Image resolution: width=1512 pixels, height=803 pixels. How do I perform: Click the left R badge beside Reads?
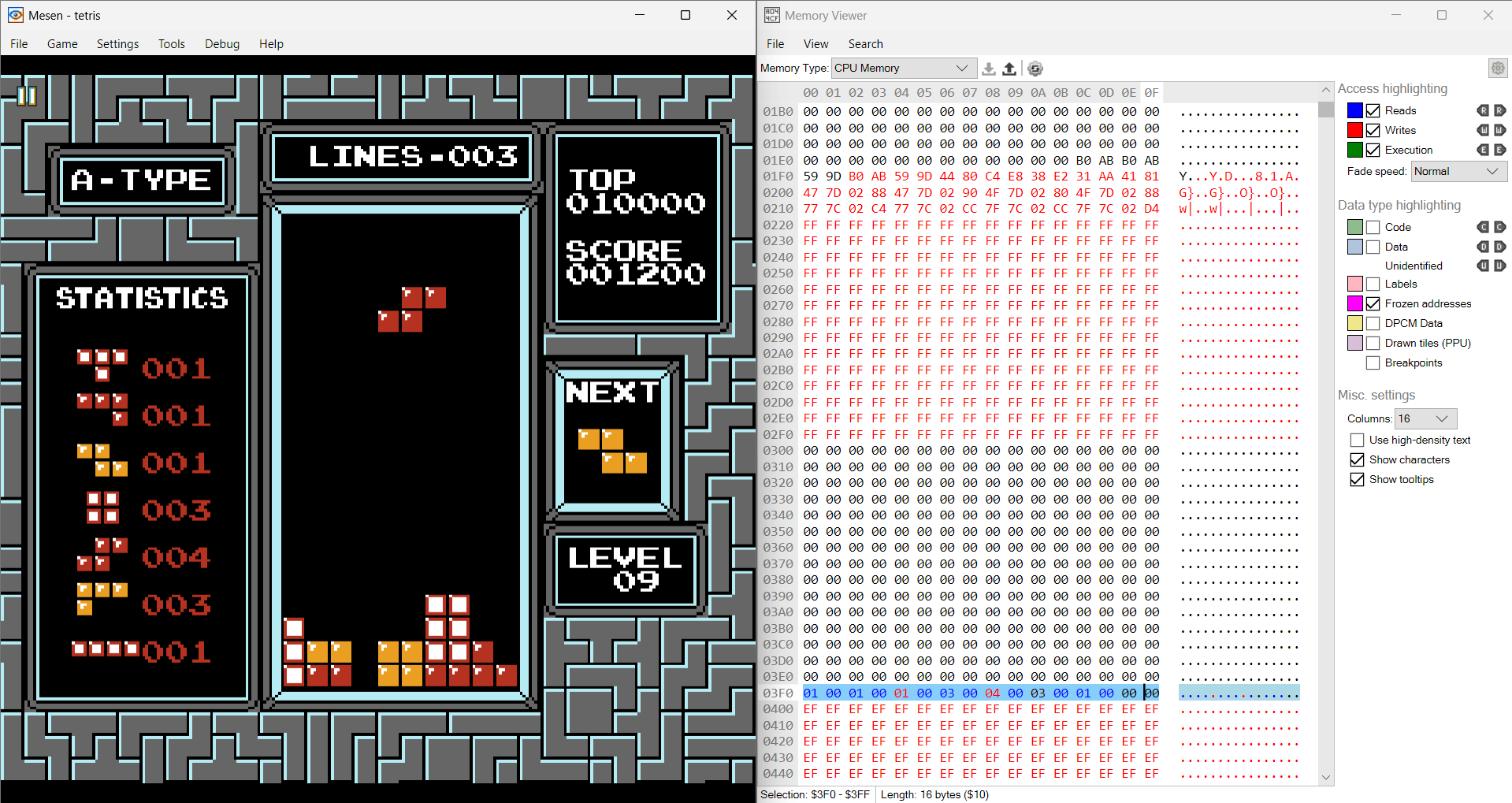pos(1484,110)
